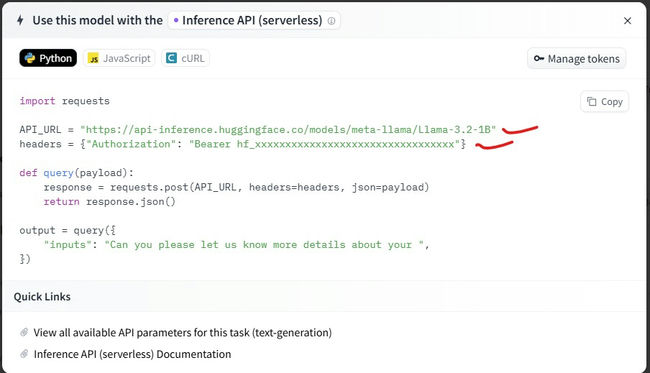Click the 'Use this model with the' title

97,20
